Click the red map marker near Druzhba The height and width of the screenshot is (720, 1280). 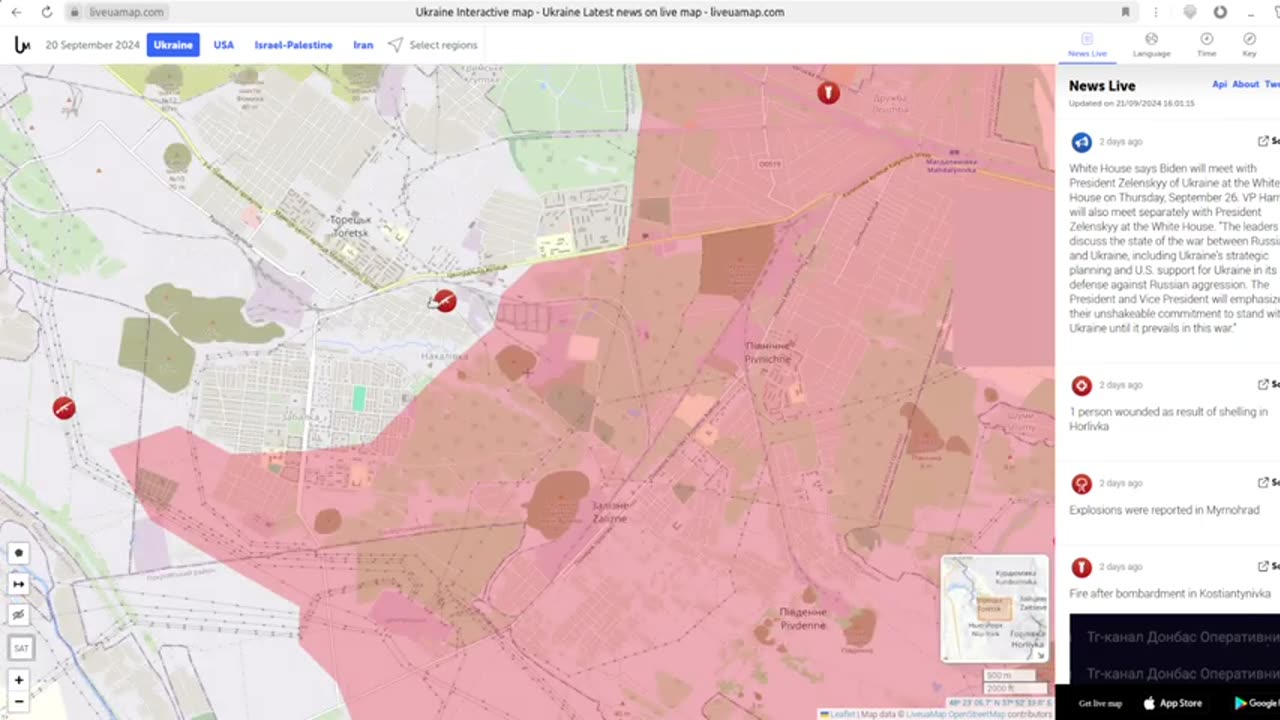(828, 93)
